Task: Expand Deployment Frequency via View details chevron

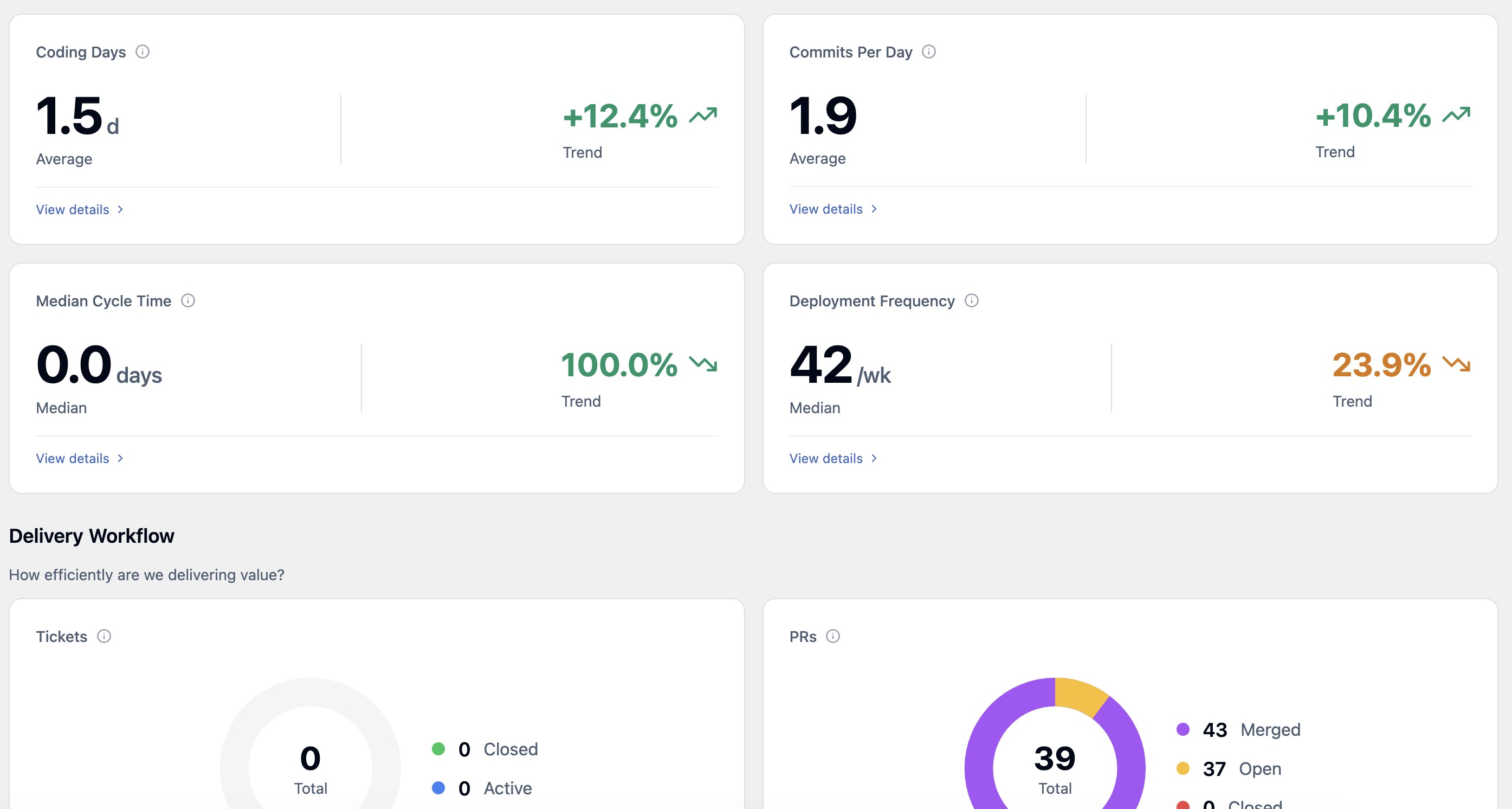Action: 874,458
